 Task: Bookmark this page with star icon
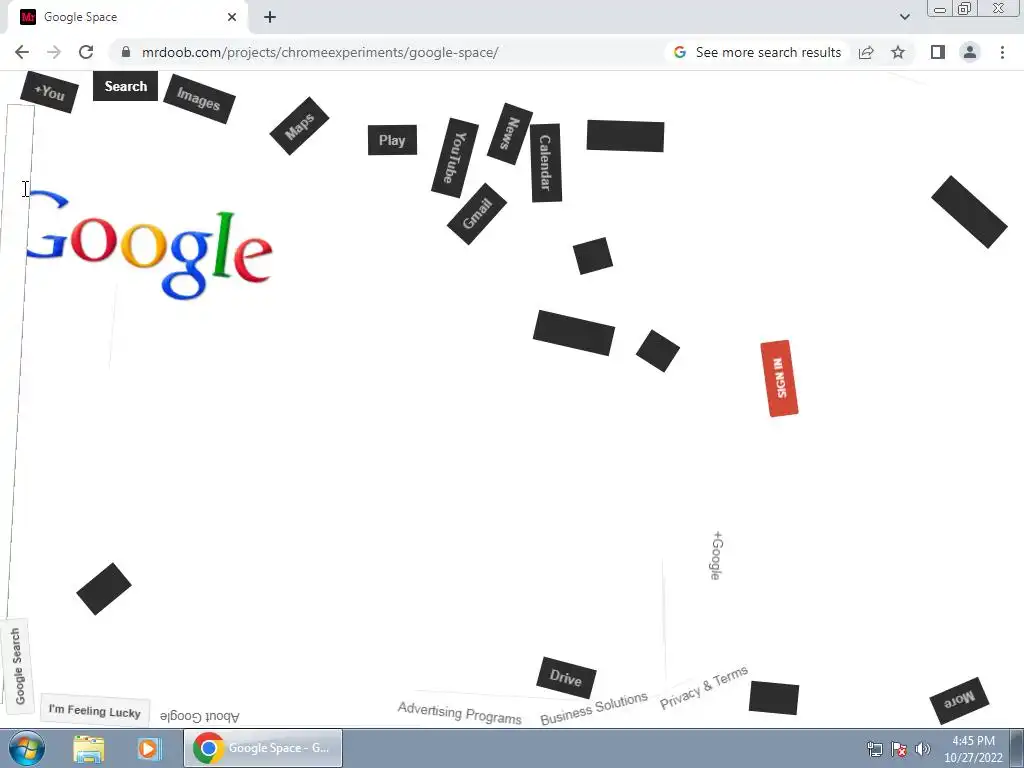click(x=898, y=52)
